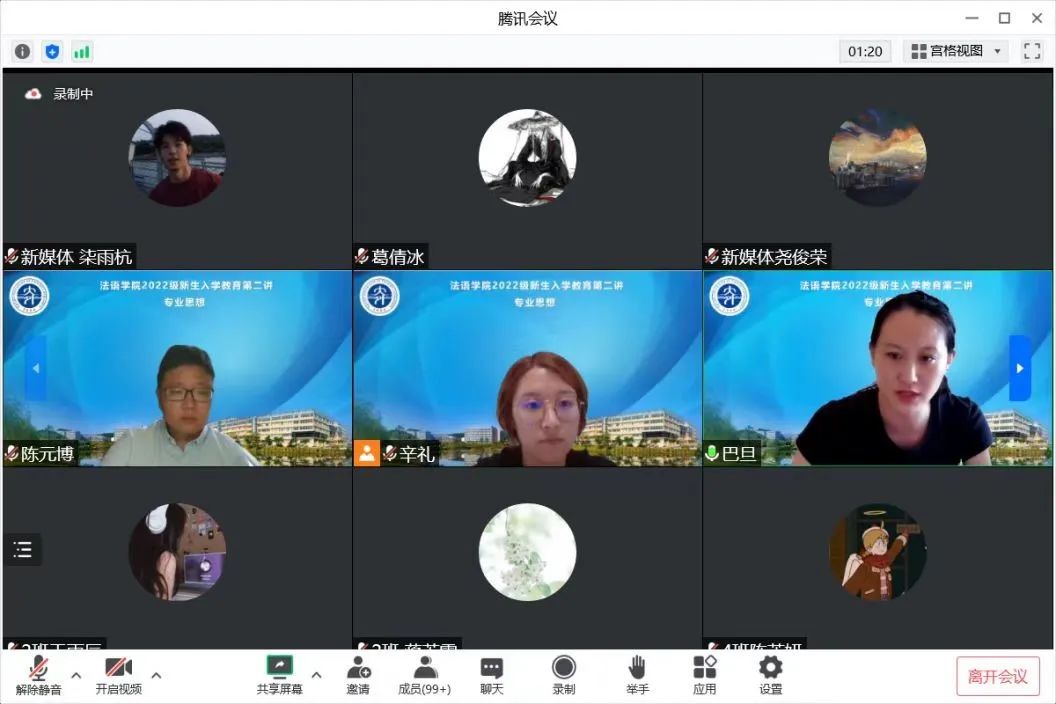
Task: Enter full screen mode
Action: (x=1032, y=51)
